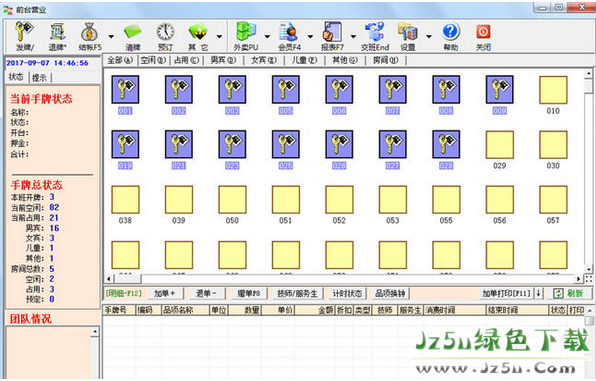Expand dropdown arrow next to 结帐F5
This screenshot has height=381, width=596.
(111, 37)
